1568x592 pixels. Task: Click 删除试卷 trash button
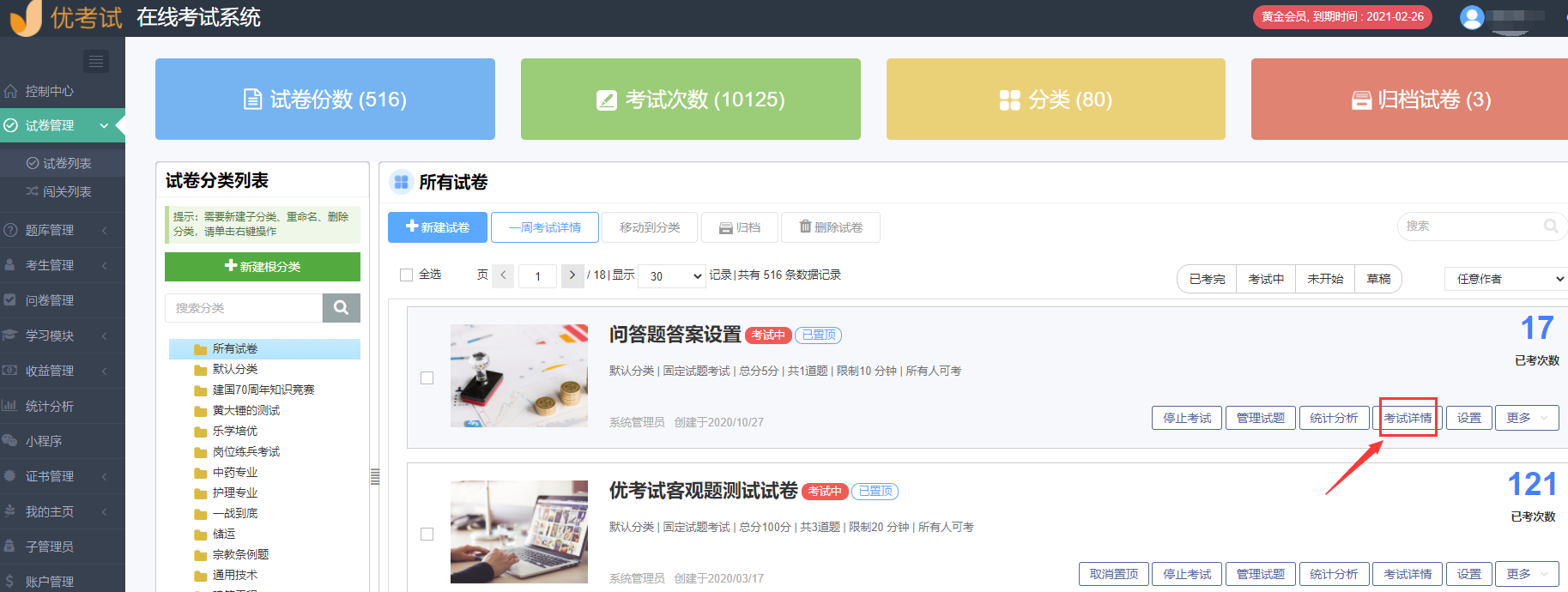[x=831, y=227]
